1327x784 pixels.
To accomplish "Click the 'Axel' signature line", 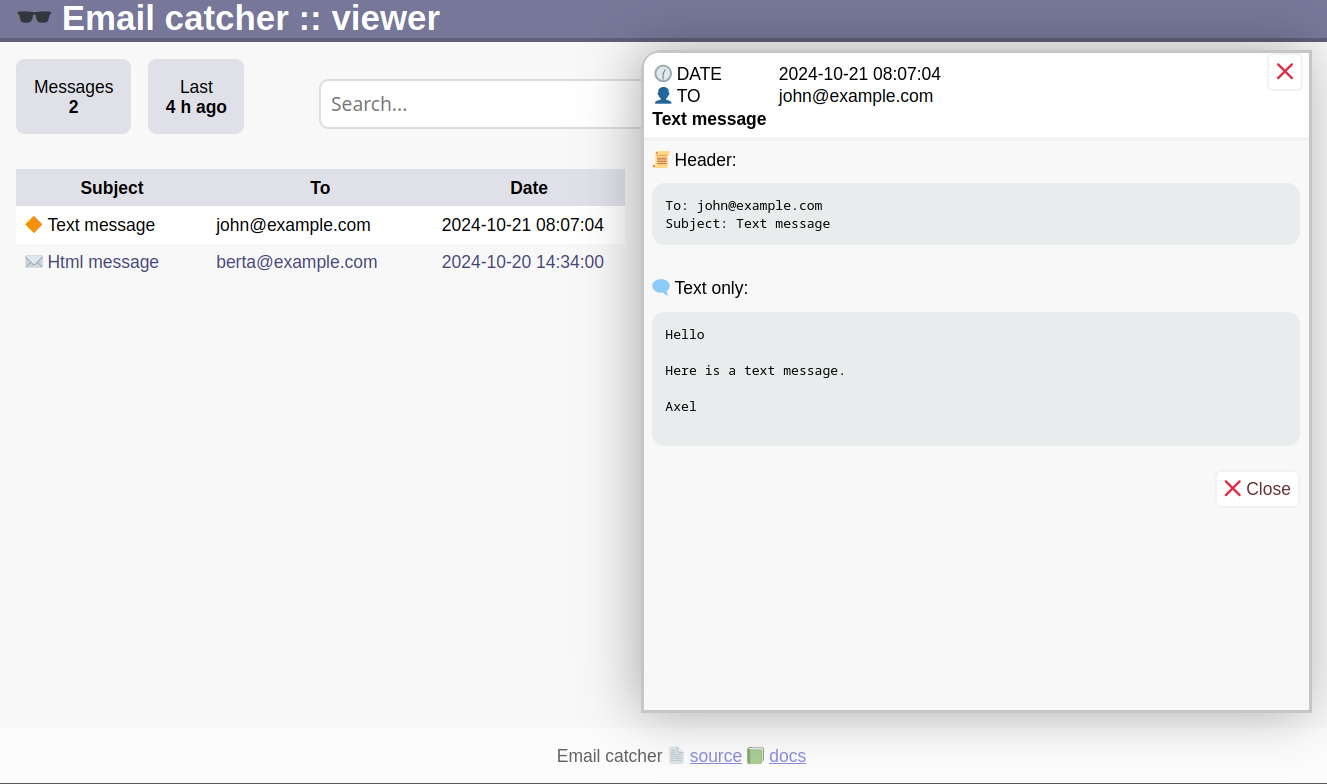I will coord(681,406).
